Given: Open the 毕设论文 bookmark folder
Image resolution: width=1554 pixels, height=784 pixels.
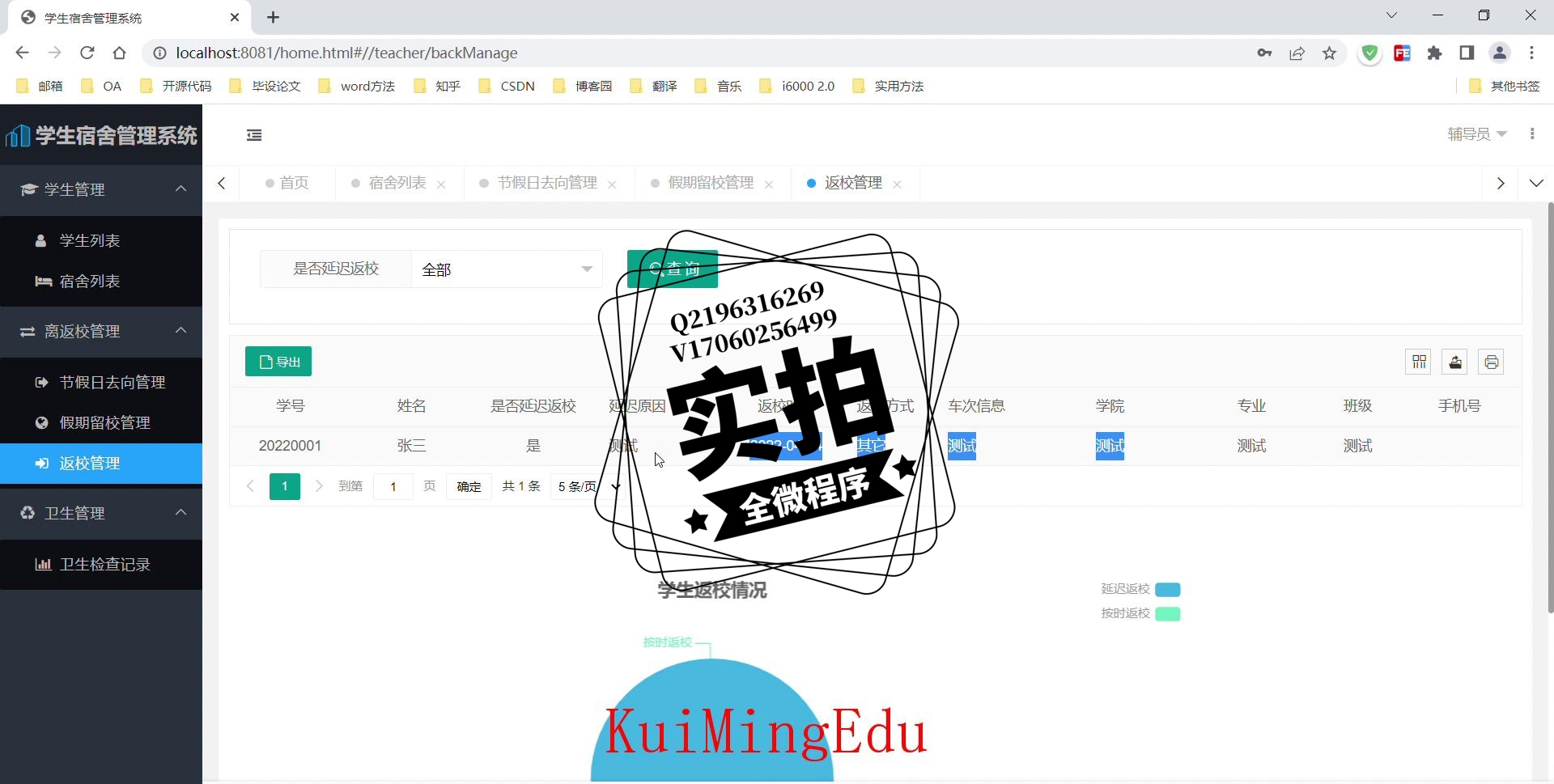Looking at the screenshot, I should coord(265,86).
